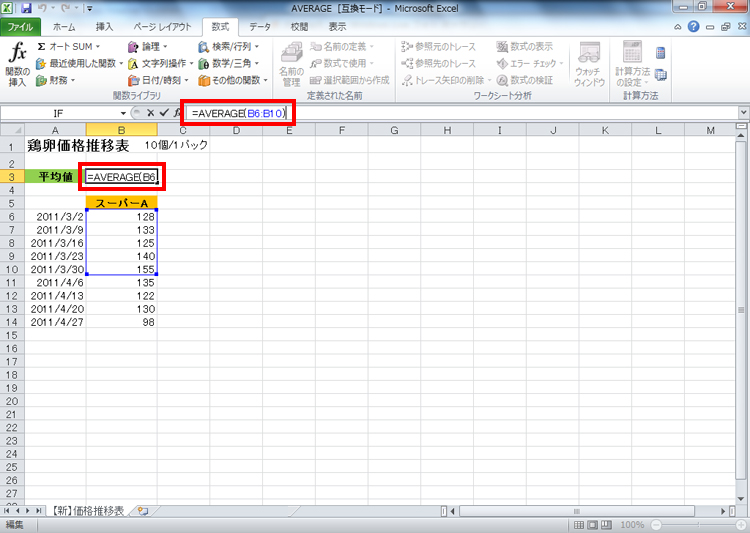Viewport: 750px width, 533px height.
Task: Switch to Normal view in status bar
Action: pyautogui.click(x=579, y=525)
